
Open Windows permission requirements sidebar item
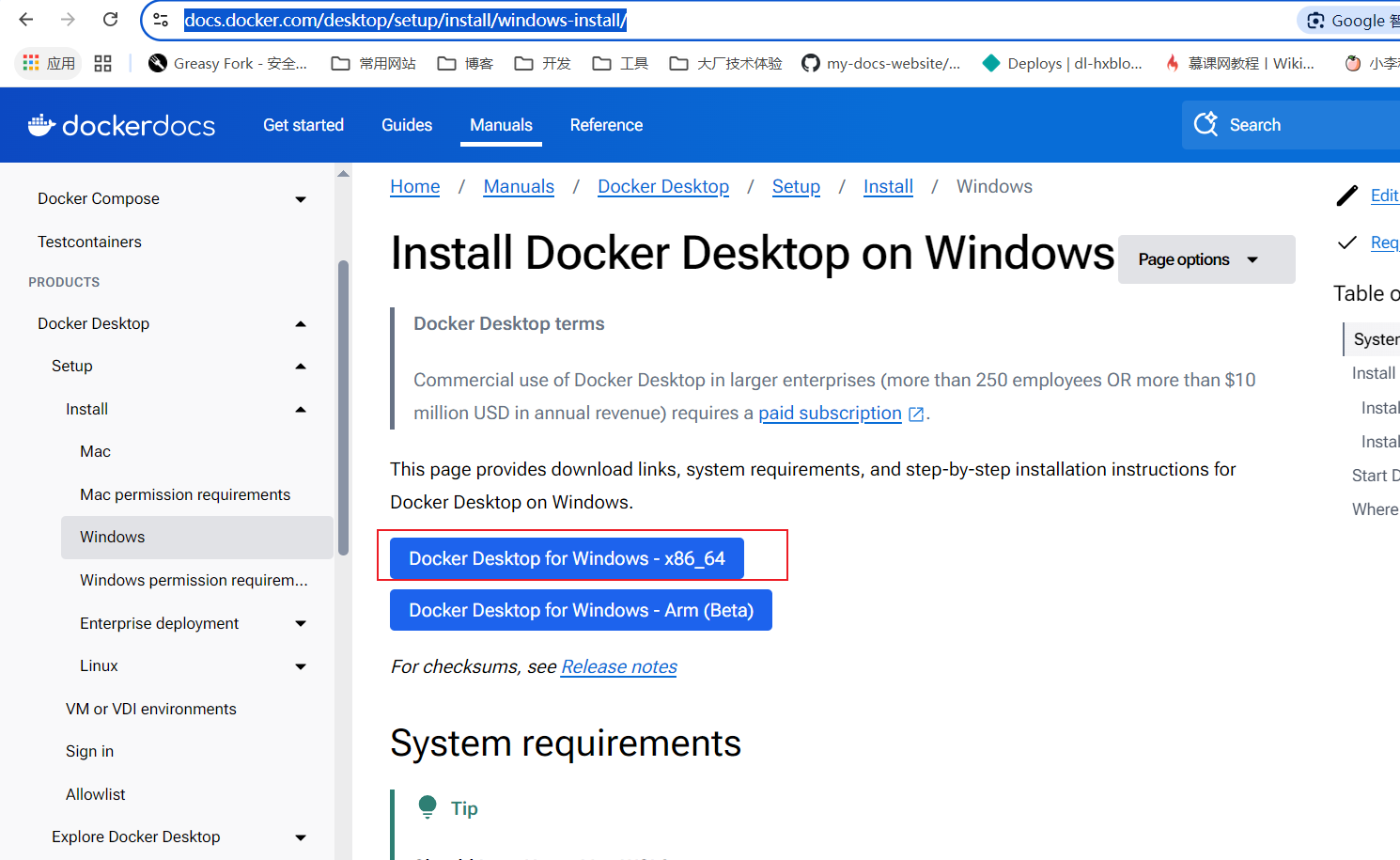[194, 580]
